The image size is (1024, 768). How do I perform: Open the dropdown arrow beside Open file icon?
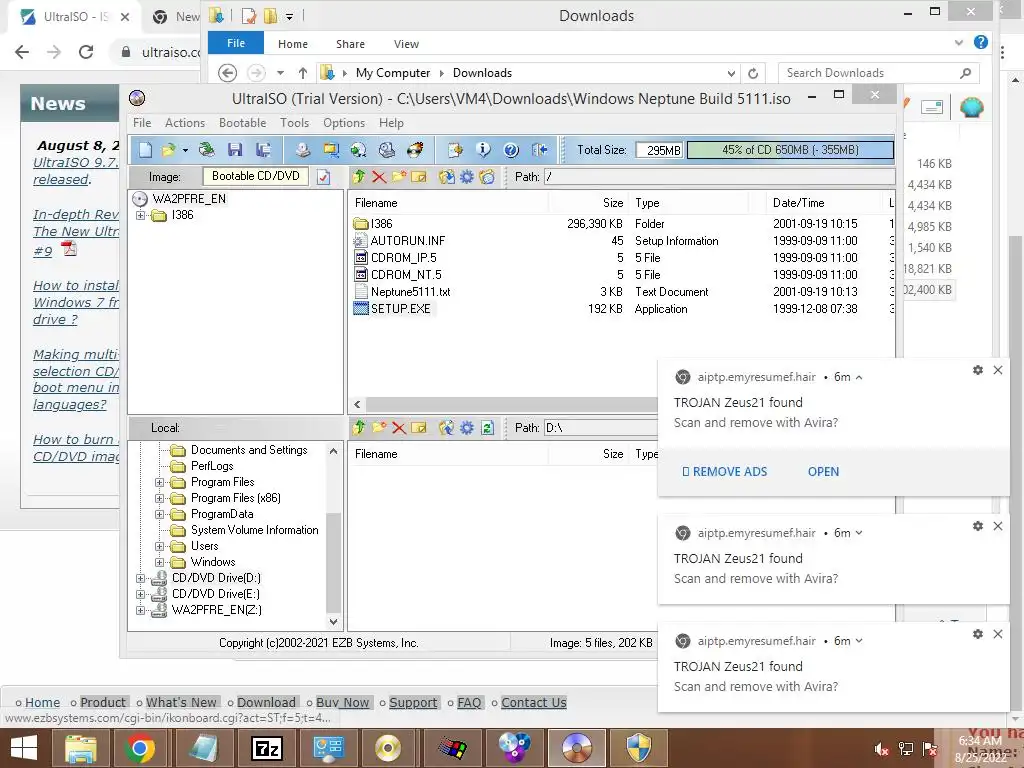[185, 150]
